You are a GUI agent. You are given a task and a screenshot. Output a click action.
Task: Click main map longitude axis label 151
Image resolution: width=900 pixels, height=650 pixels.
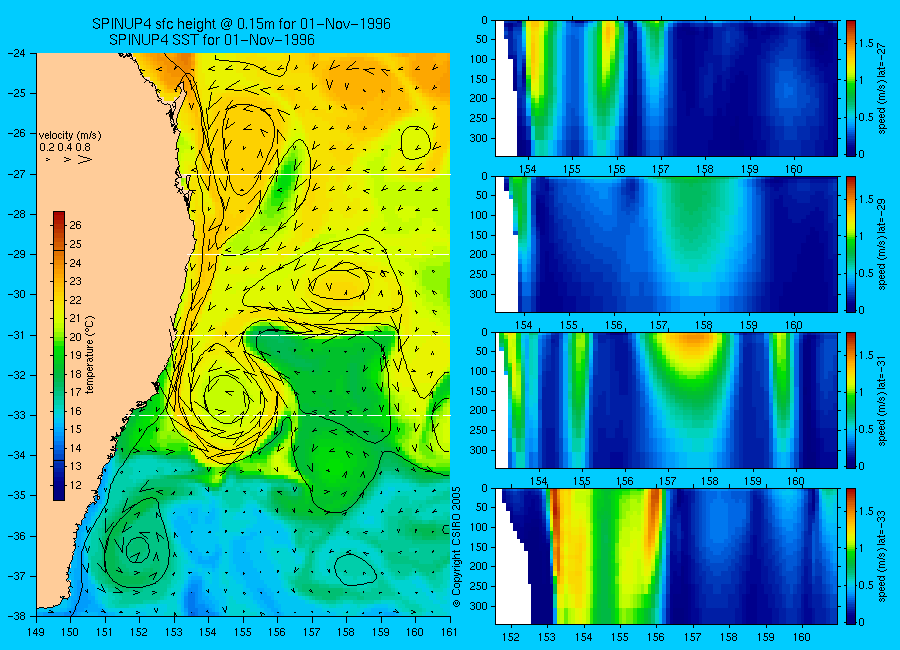tap(105, 633)
